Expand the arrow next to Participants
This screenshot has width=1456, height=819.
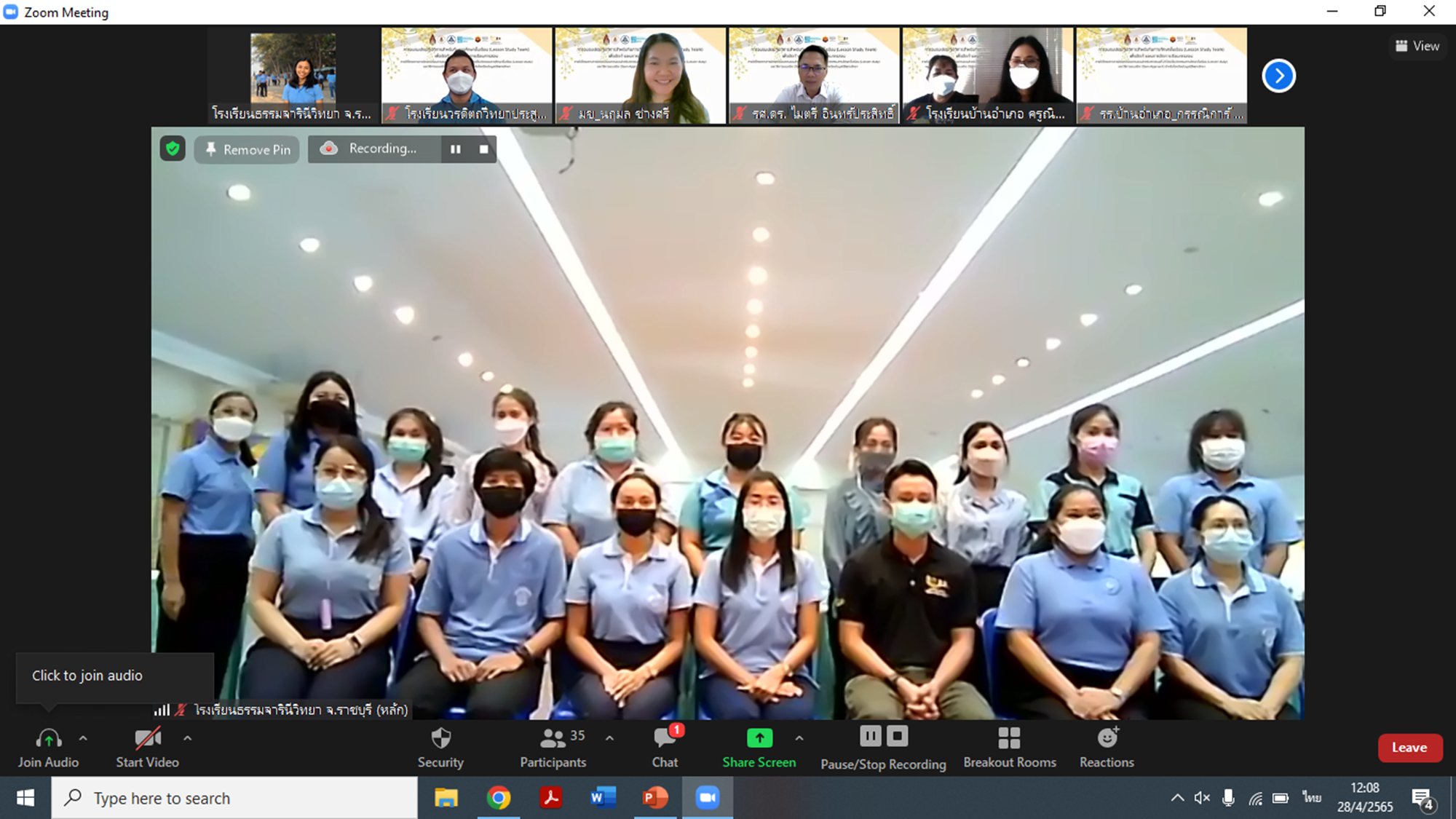coord(609,738)
